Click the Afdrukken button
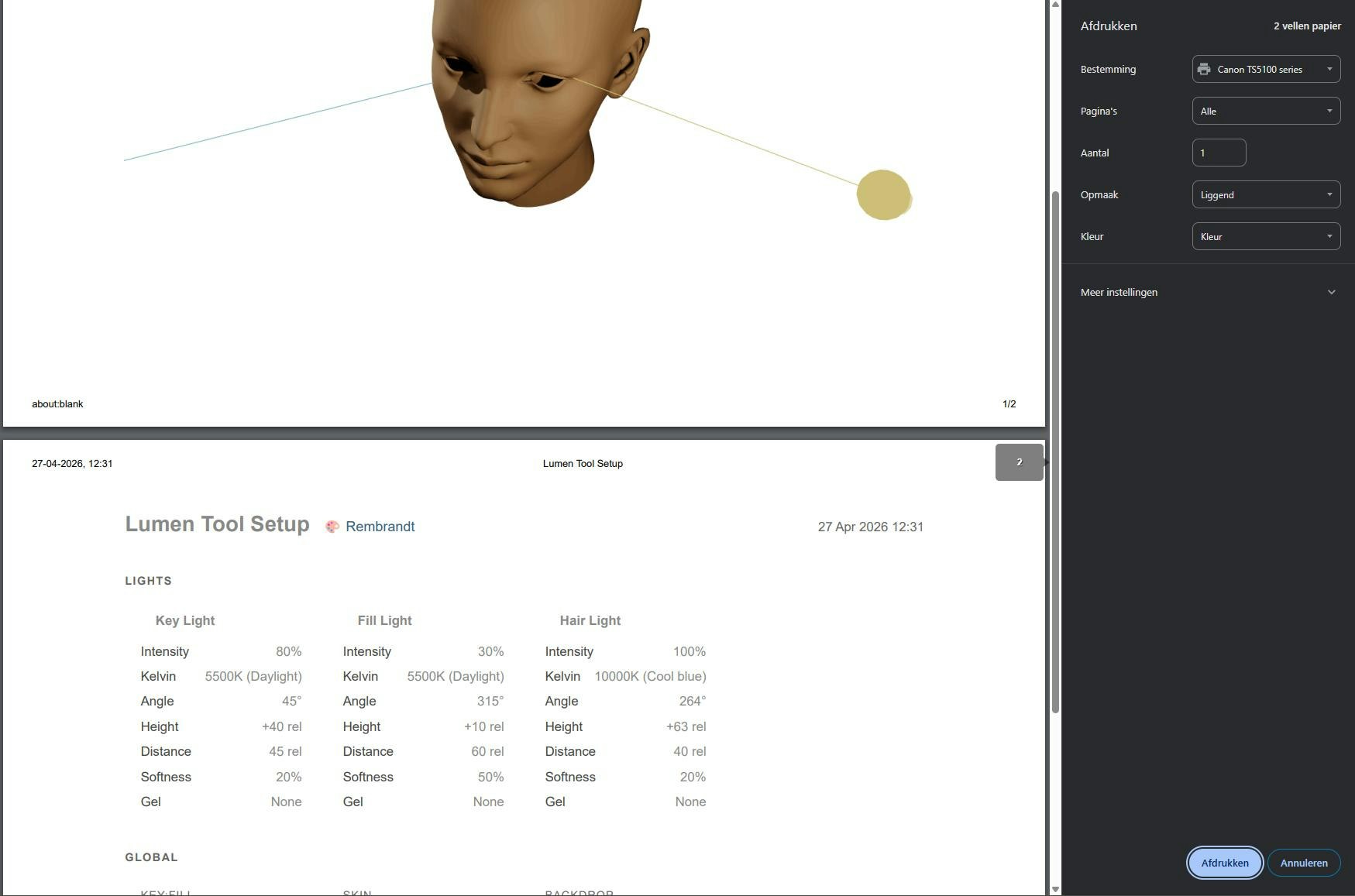Screen dimensions: 1355x896 [1224, 862]
